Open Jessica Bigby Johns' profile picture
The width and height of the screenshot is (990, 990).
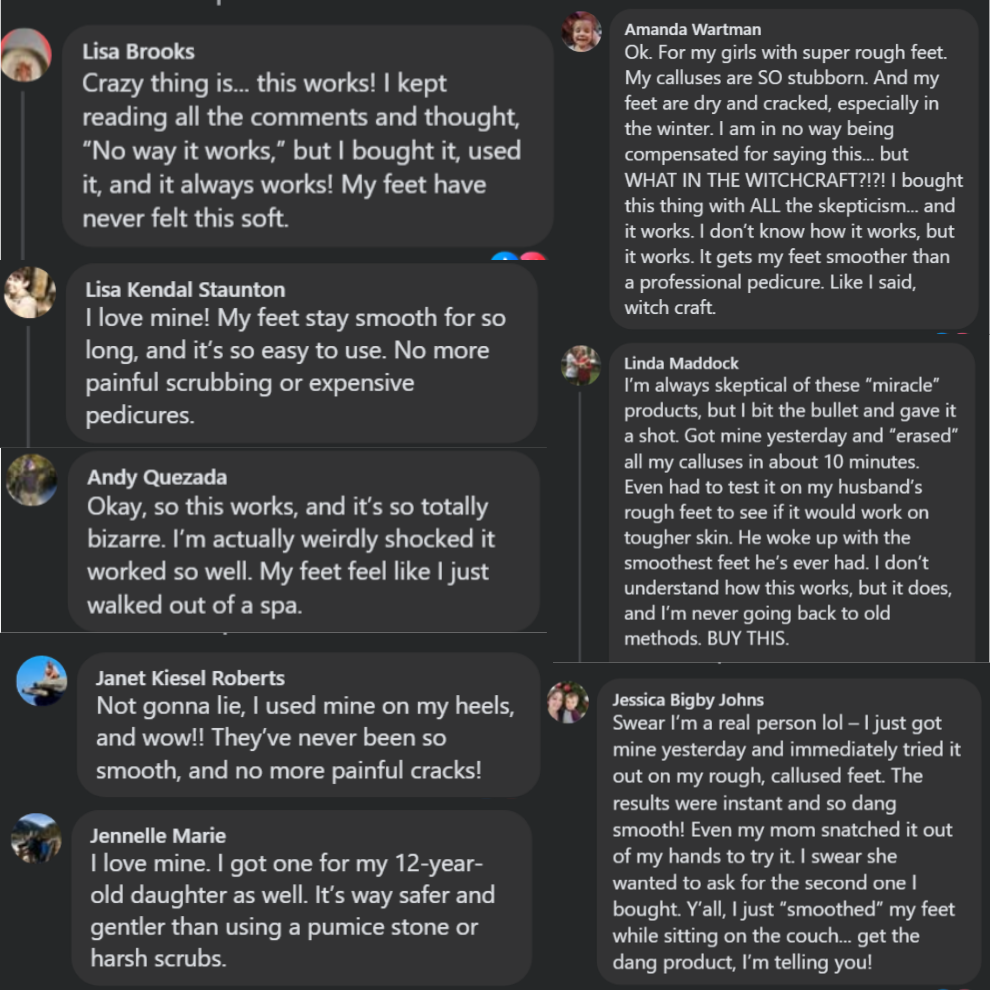tap(568, 702)
